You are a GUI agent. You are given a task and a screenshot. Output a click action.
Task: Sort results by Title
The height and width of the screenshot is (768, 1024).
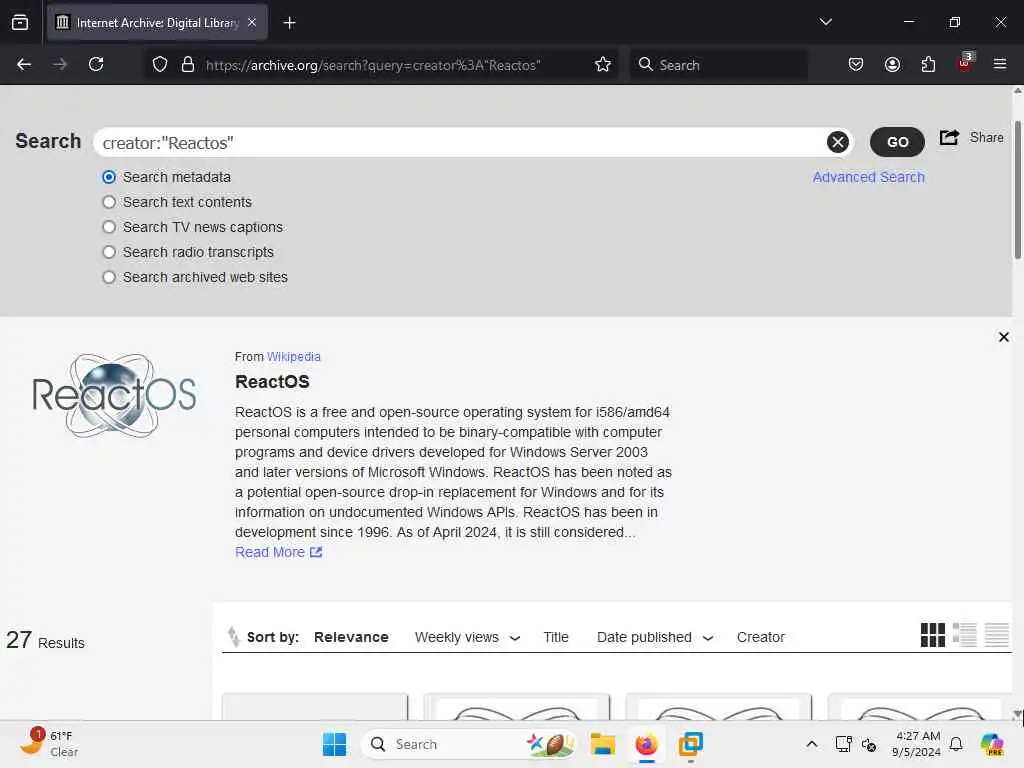pos(556,637)
